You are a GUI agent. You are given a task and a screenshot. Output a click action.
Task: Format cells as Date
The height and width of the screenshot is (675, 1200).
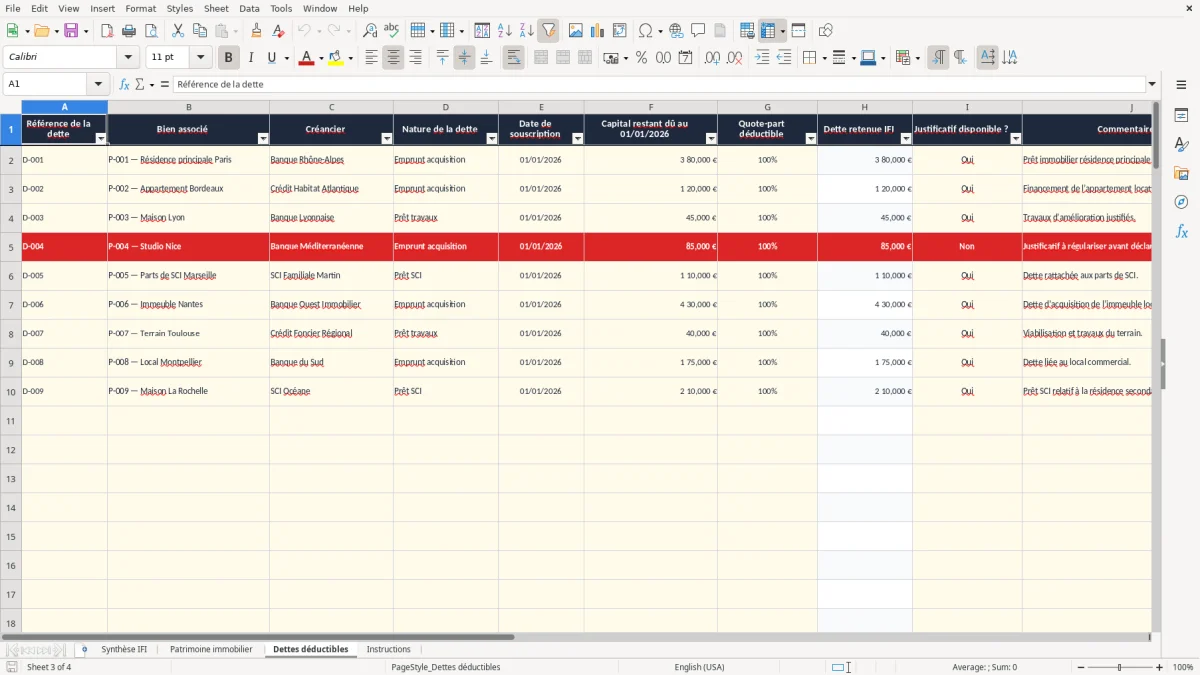685,58
